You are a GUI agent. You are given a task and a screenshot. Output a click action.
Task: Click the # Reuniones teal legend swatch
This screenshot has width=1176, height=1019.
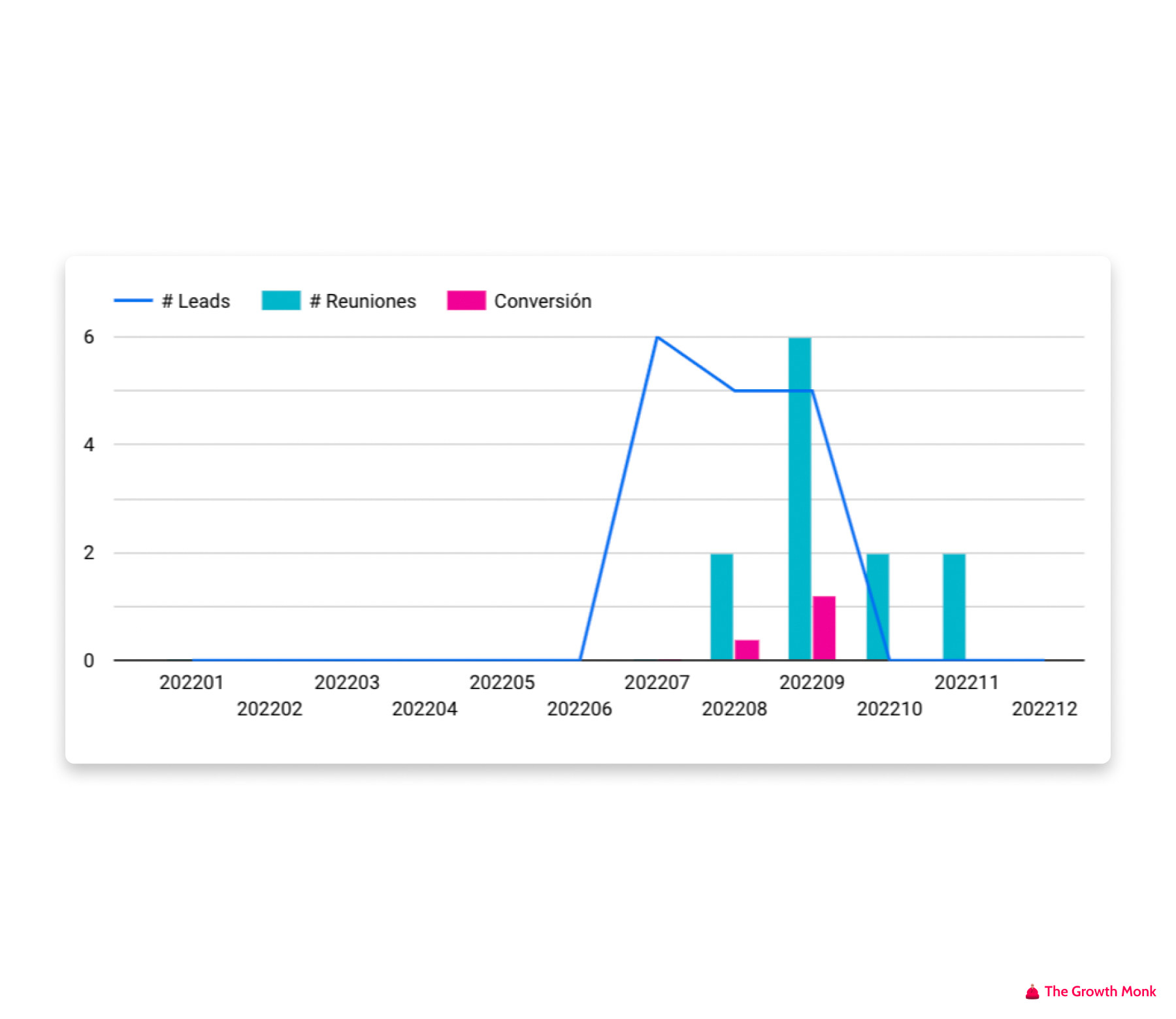click(281, 300)
